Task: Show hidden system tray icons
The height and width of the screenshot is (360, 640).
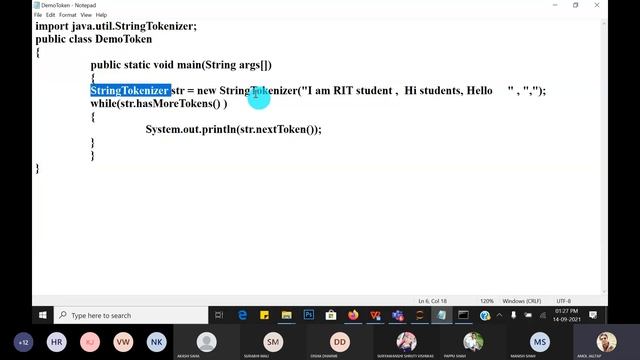Action: pos(499,315)
